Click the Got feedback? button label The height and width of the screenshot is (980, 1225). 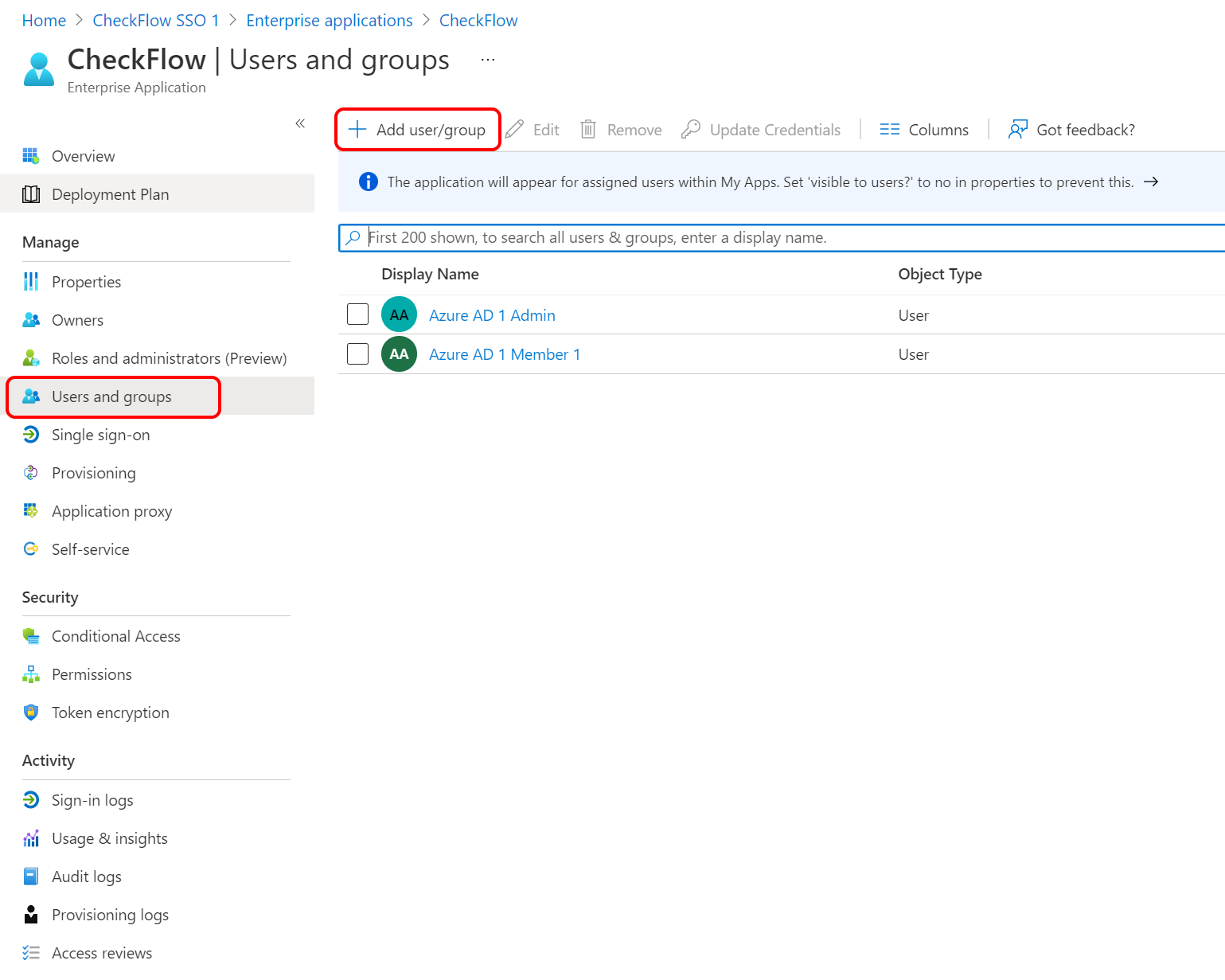pos(1086,130)
